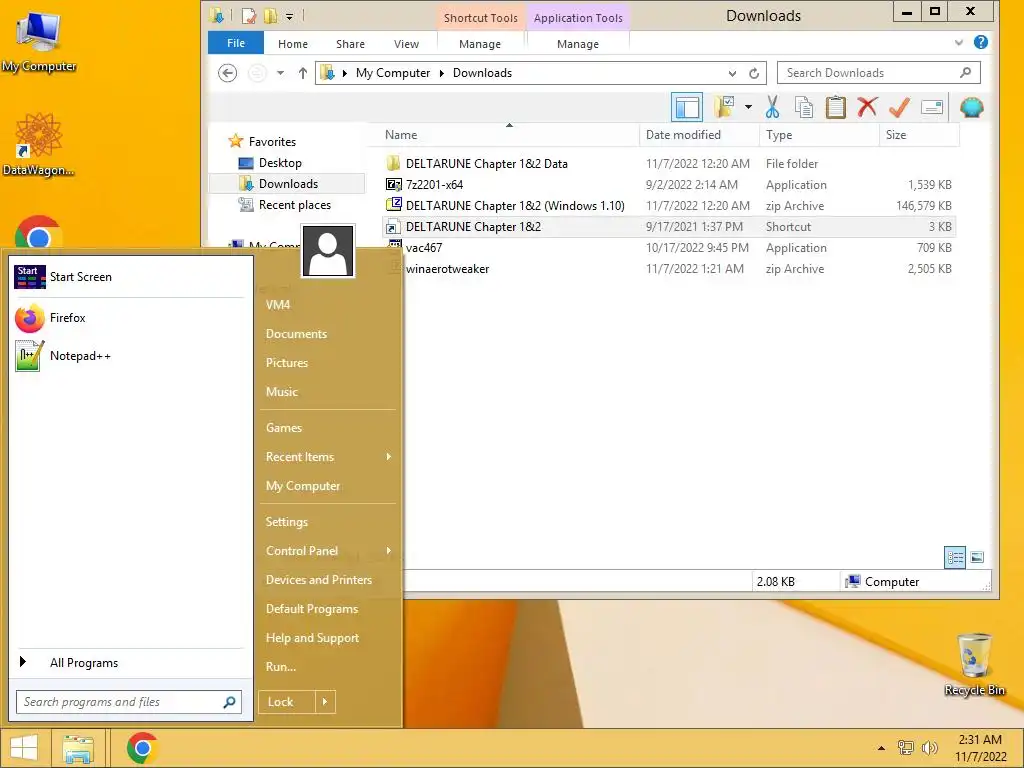Click the Lock button in start menu
The image size is (1024, 768).
[287, 702]
